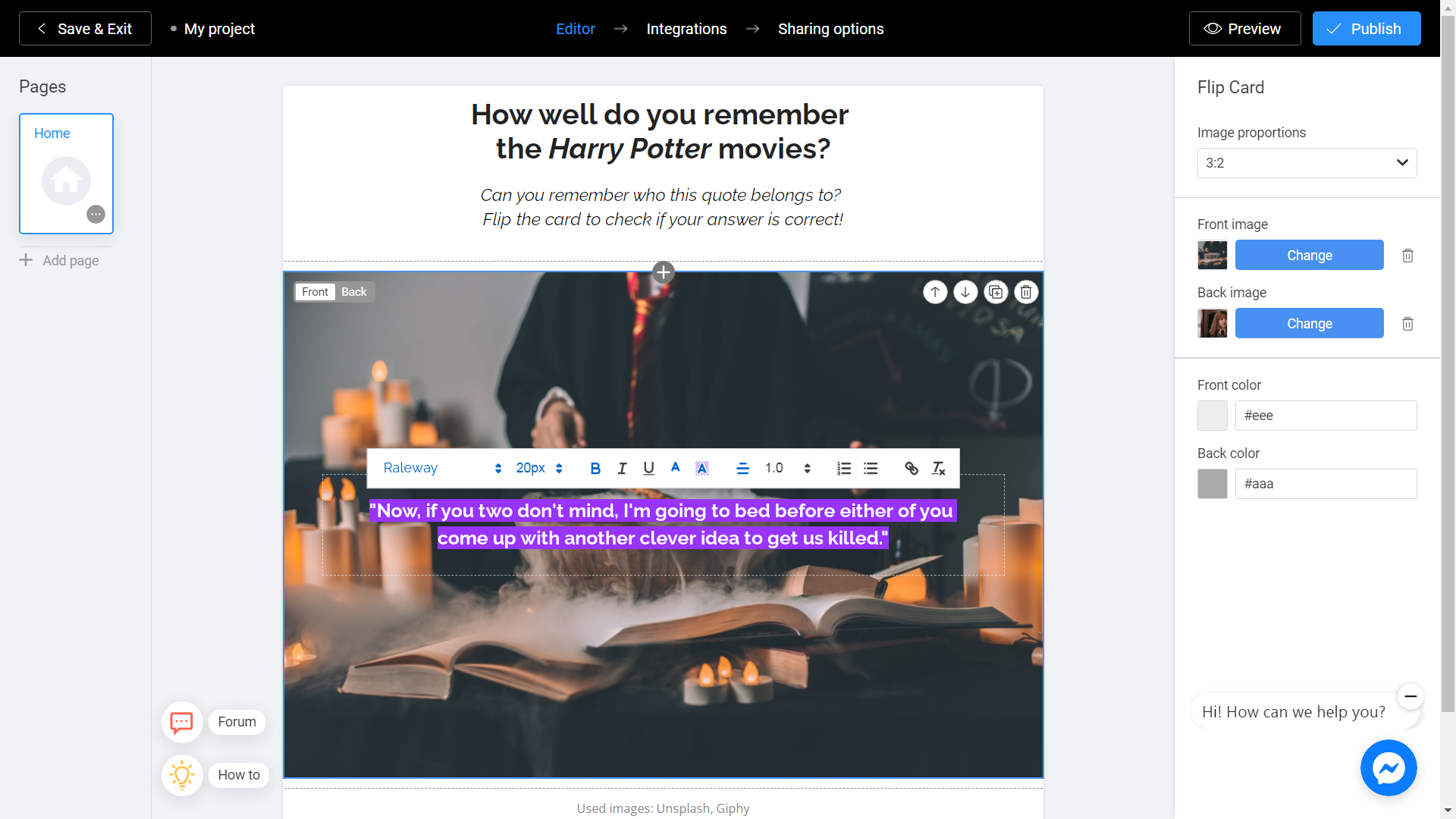This screenshot has width=1456, height=819.
Task: Toggle to Back side of flip card
Action: 354,291
